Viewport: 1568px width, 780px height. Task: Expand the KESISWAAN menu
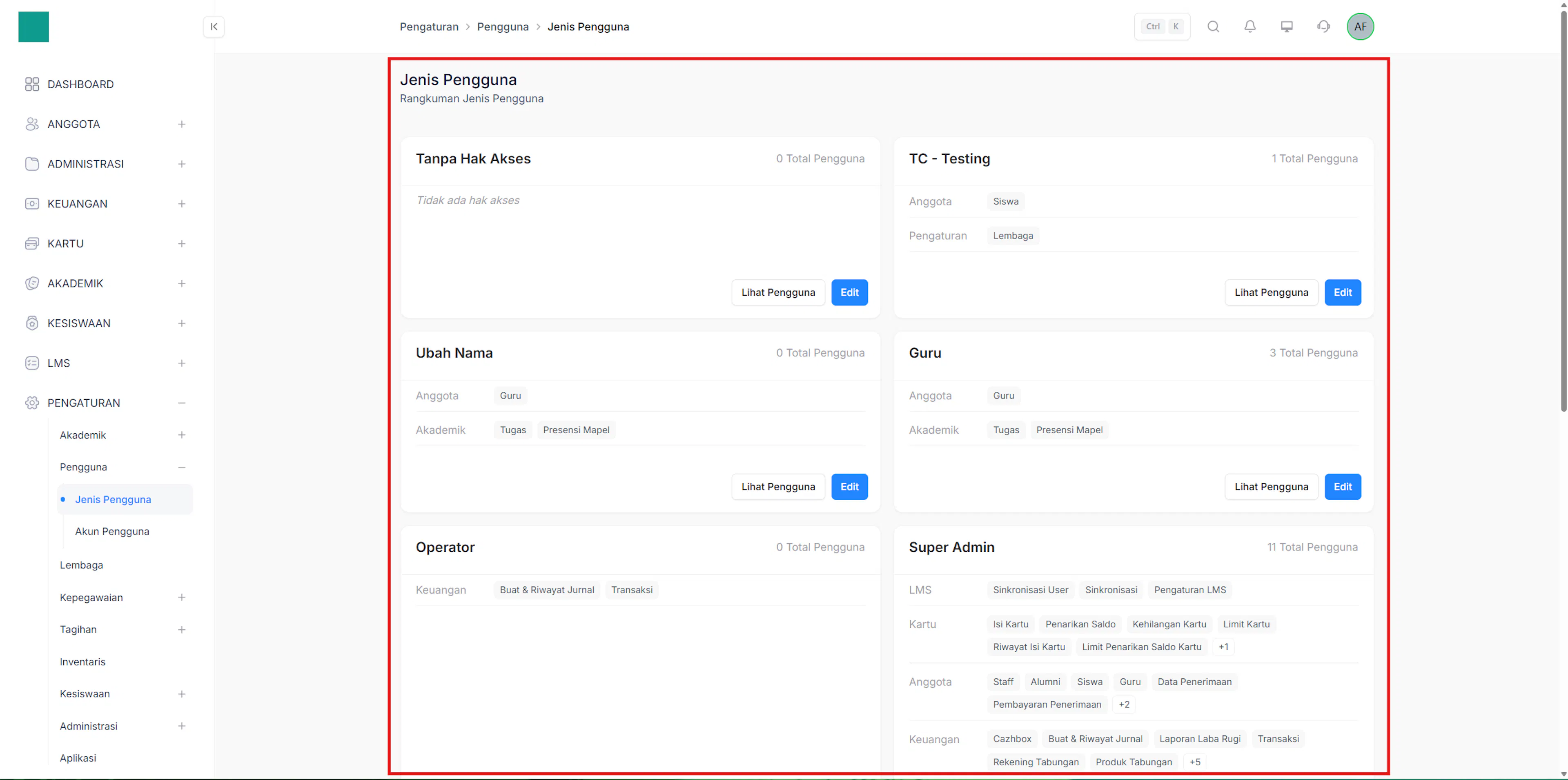[181, 323]
